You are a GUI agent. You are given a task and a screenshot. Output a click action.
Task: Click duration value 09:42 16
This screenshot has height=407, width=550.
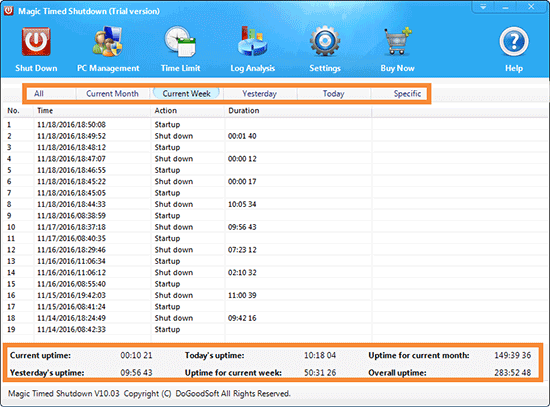[242, 318]
